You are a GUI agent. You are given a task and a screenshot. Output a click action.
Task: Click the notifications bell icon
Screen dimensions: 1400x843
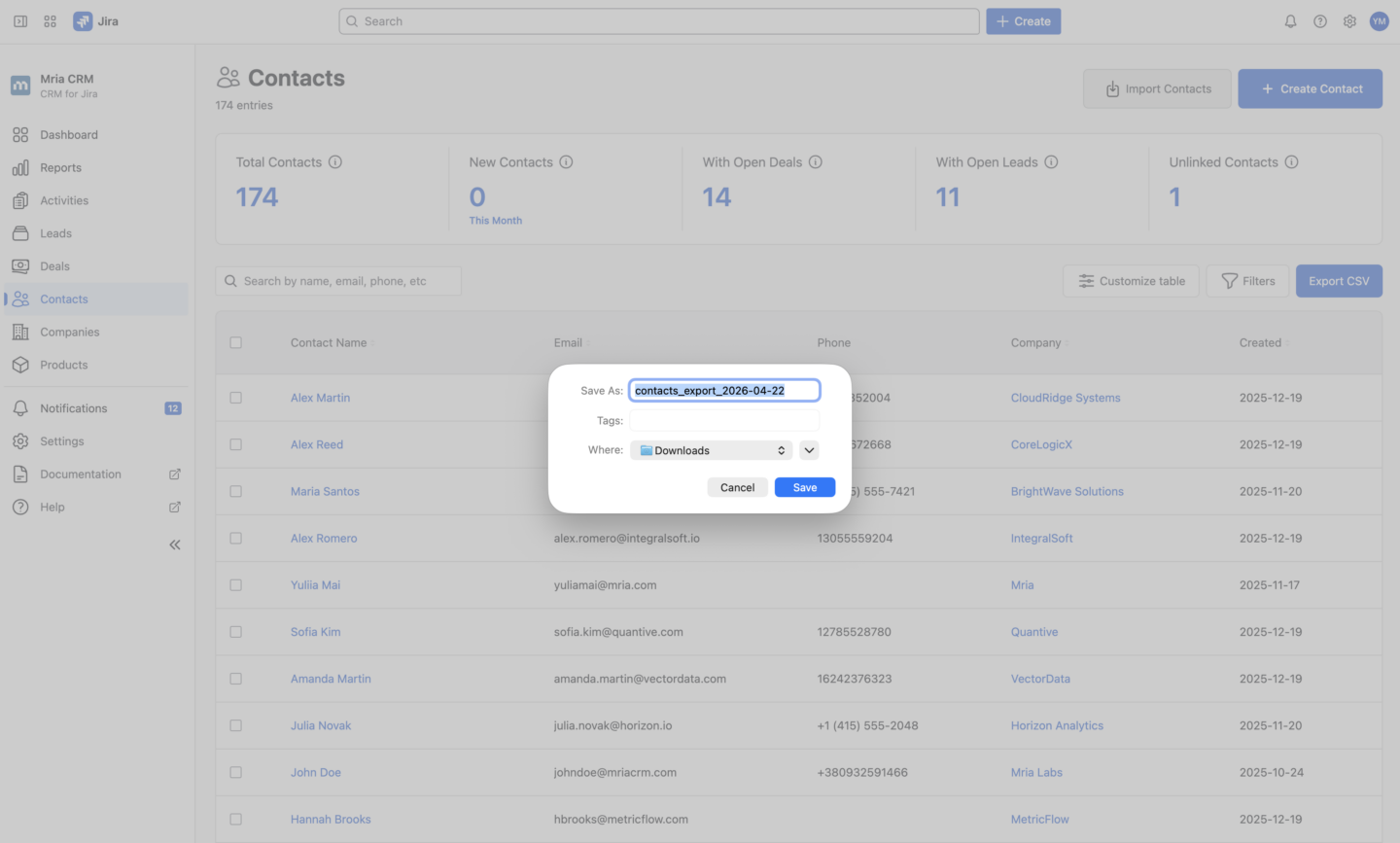tap(1290, 20)
